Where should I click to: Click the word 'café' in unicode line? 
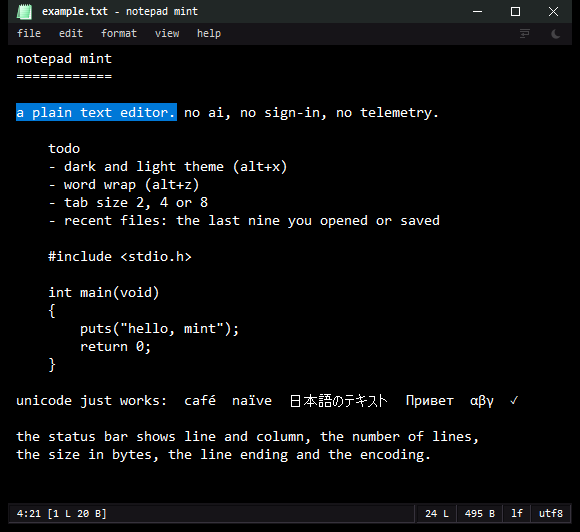click(x=200, y=400)
